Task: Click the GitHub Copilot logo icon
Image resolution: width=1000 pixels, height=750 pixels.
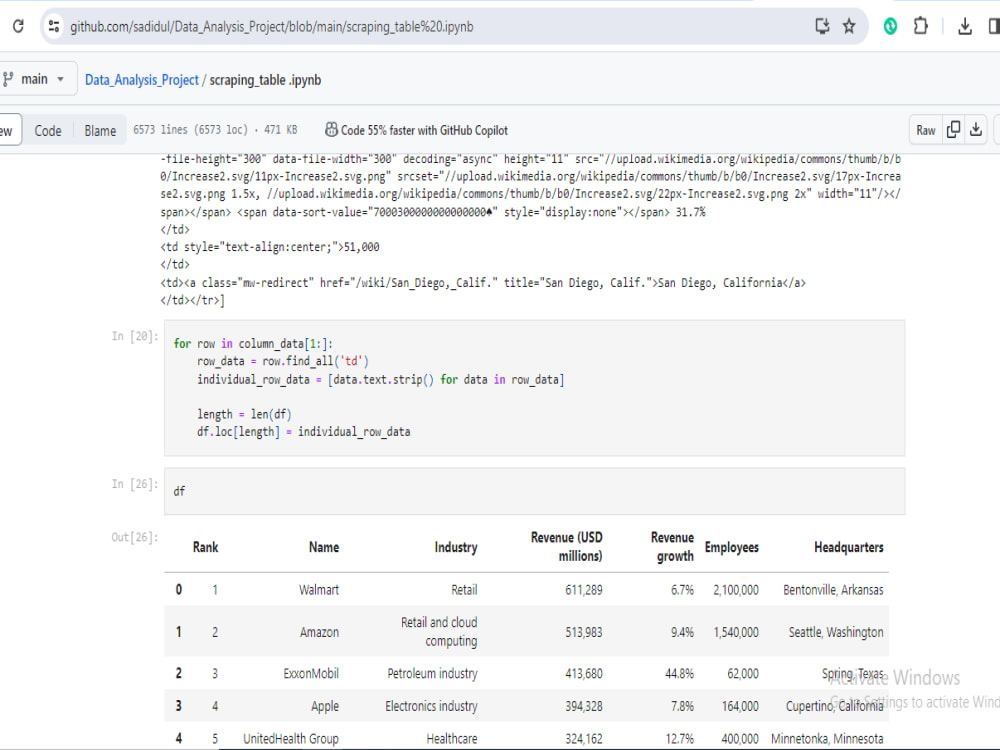Action: pos(331,129)
